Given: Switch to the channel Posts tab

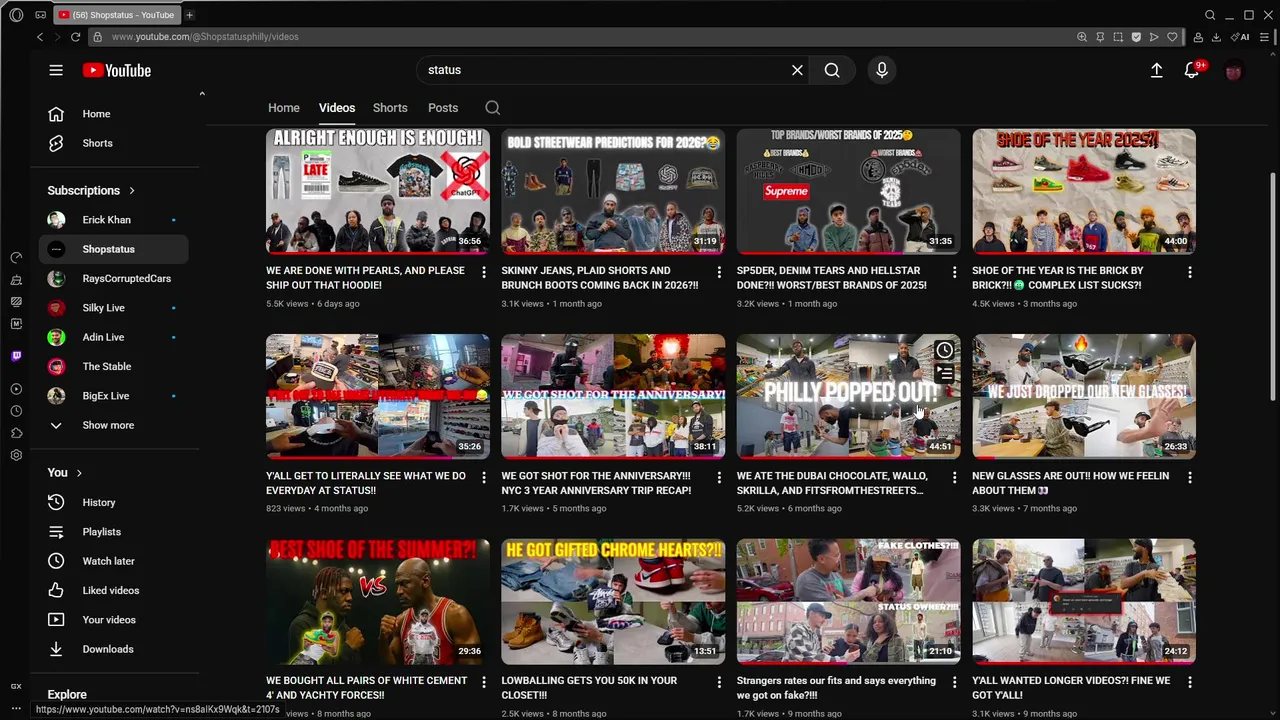Looking at the screenshot, I should (443, 108).
